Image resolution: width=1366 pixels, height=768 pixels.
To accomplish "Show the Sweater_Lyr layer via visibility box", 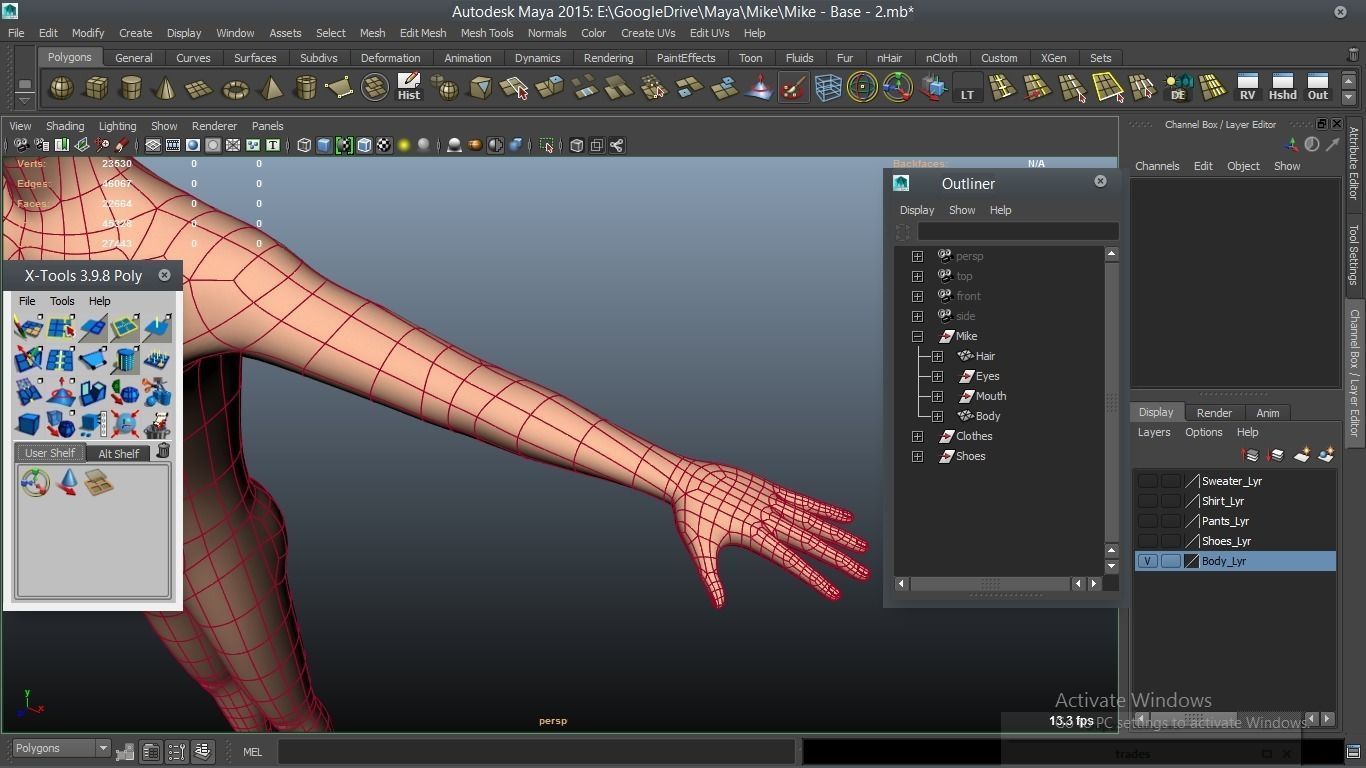I will click(1147, 481).
